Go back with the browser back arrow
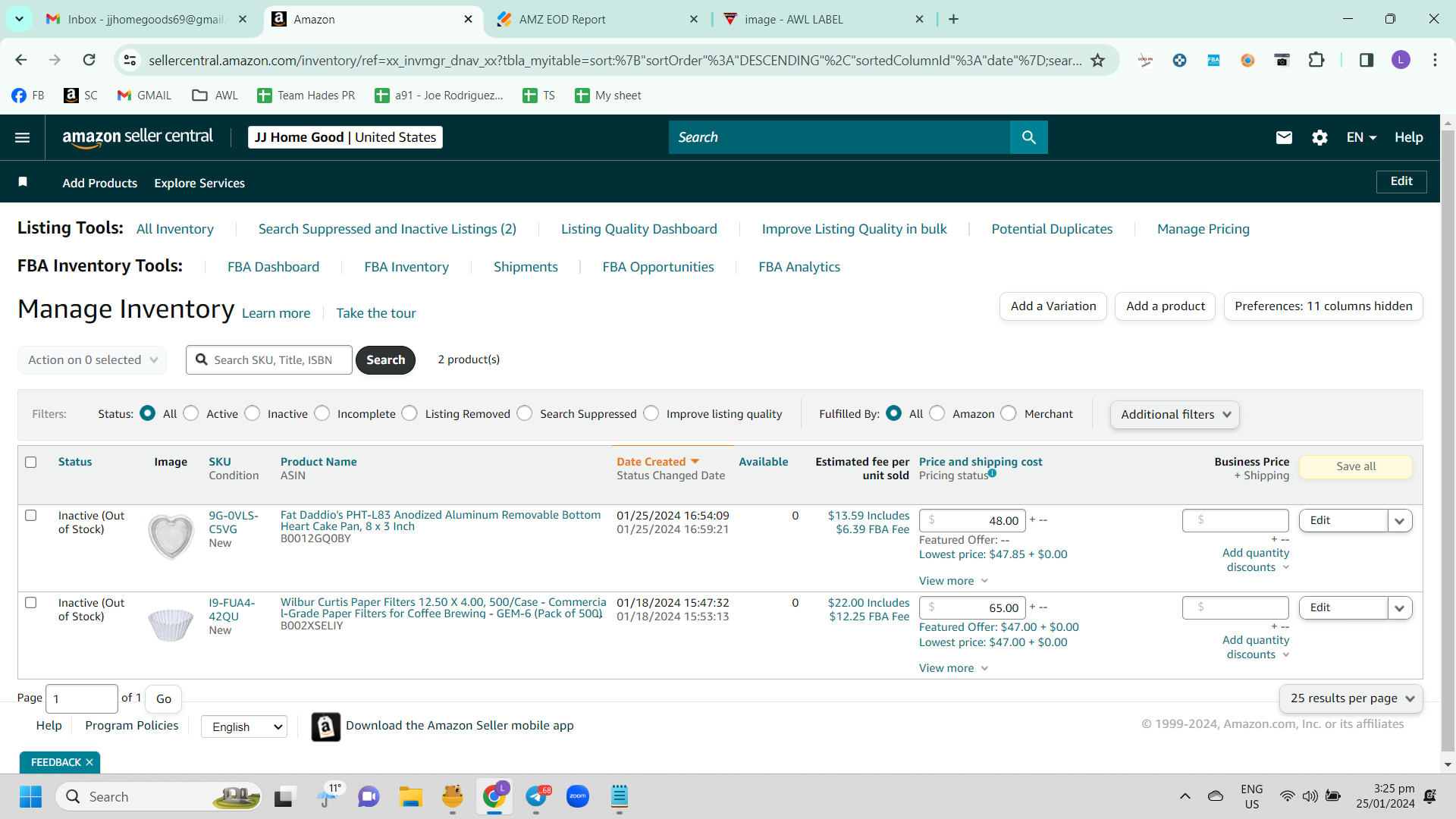The image size is (1456, 819). [x=21, y=60]
